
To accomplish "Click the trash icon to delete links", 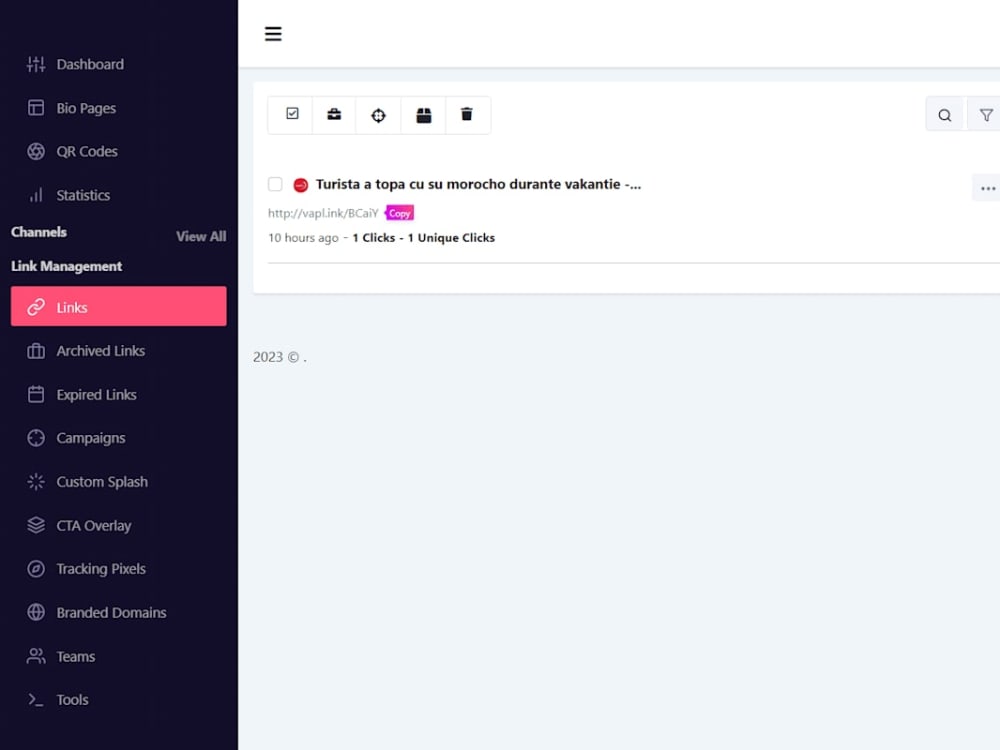I will tap(467, 114).
